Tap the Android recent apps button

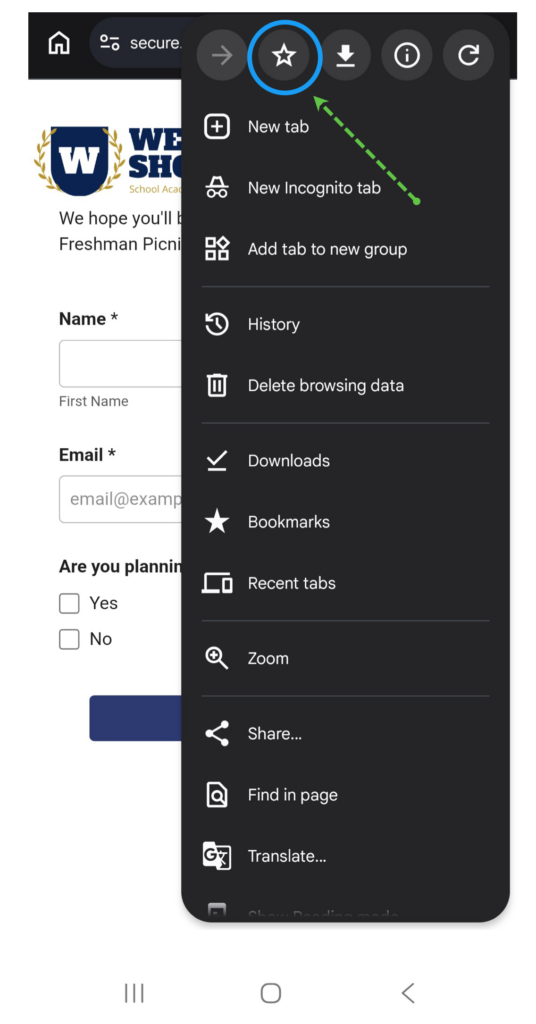134,993
